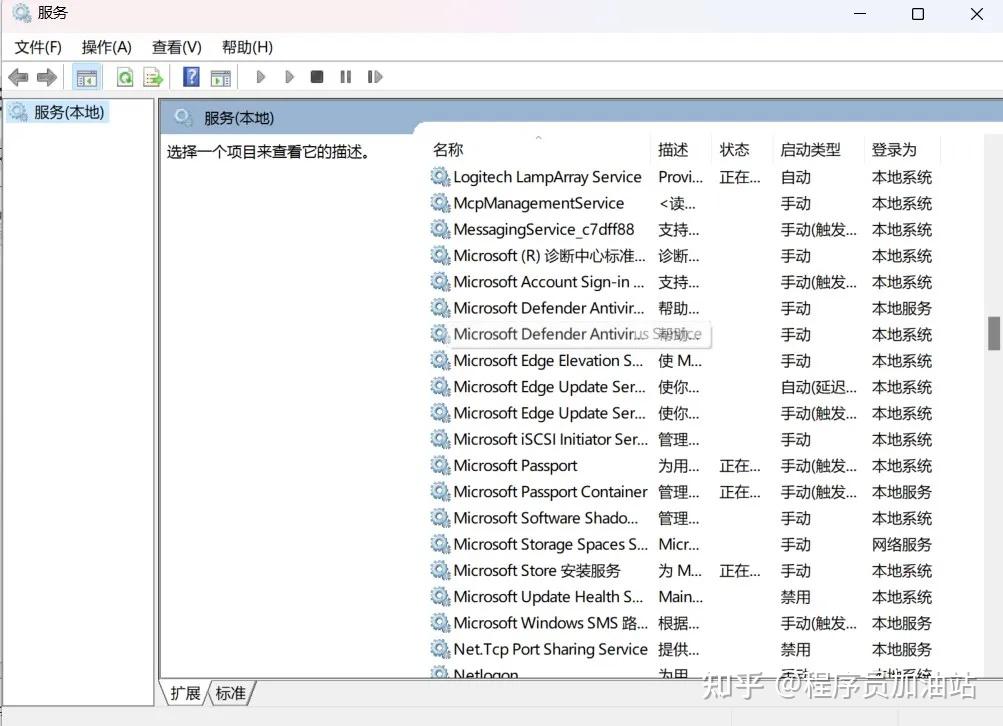Click 正在... status of Microsoft Store row
Image resolution: width=1003 pixels, height=726 pixels.
point(739,571)
